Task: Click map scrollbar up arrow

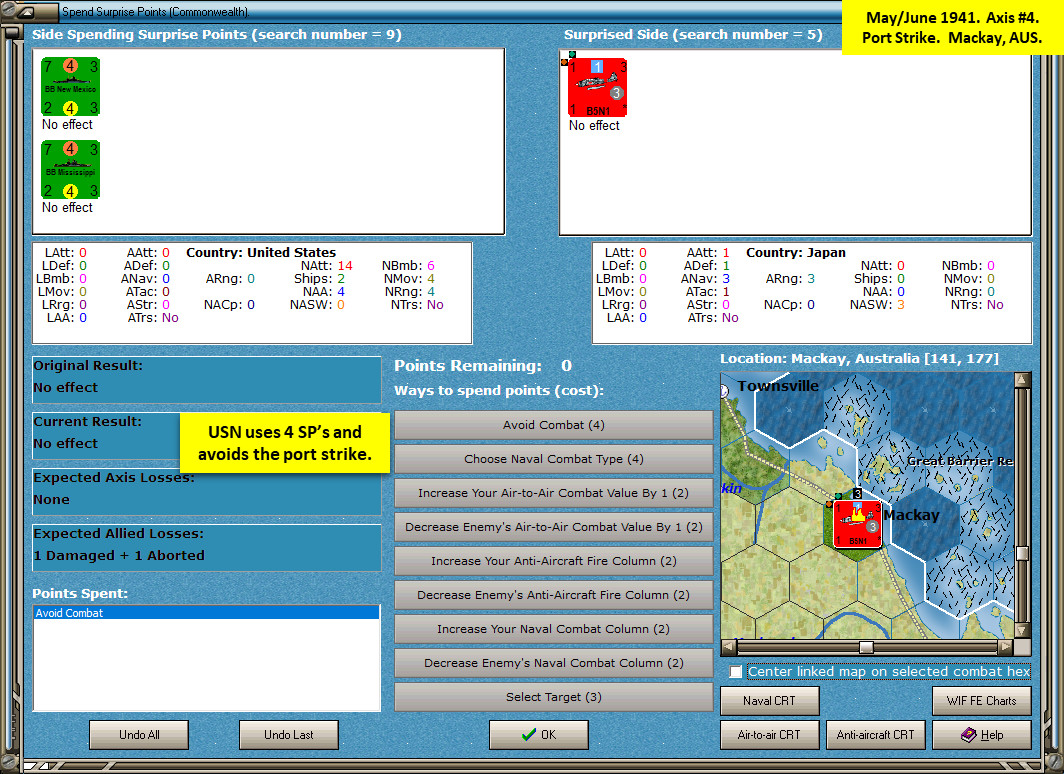Action: (x=1022, y=381)
